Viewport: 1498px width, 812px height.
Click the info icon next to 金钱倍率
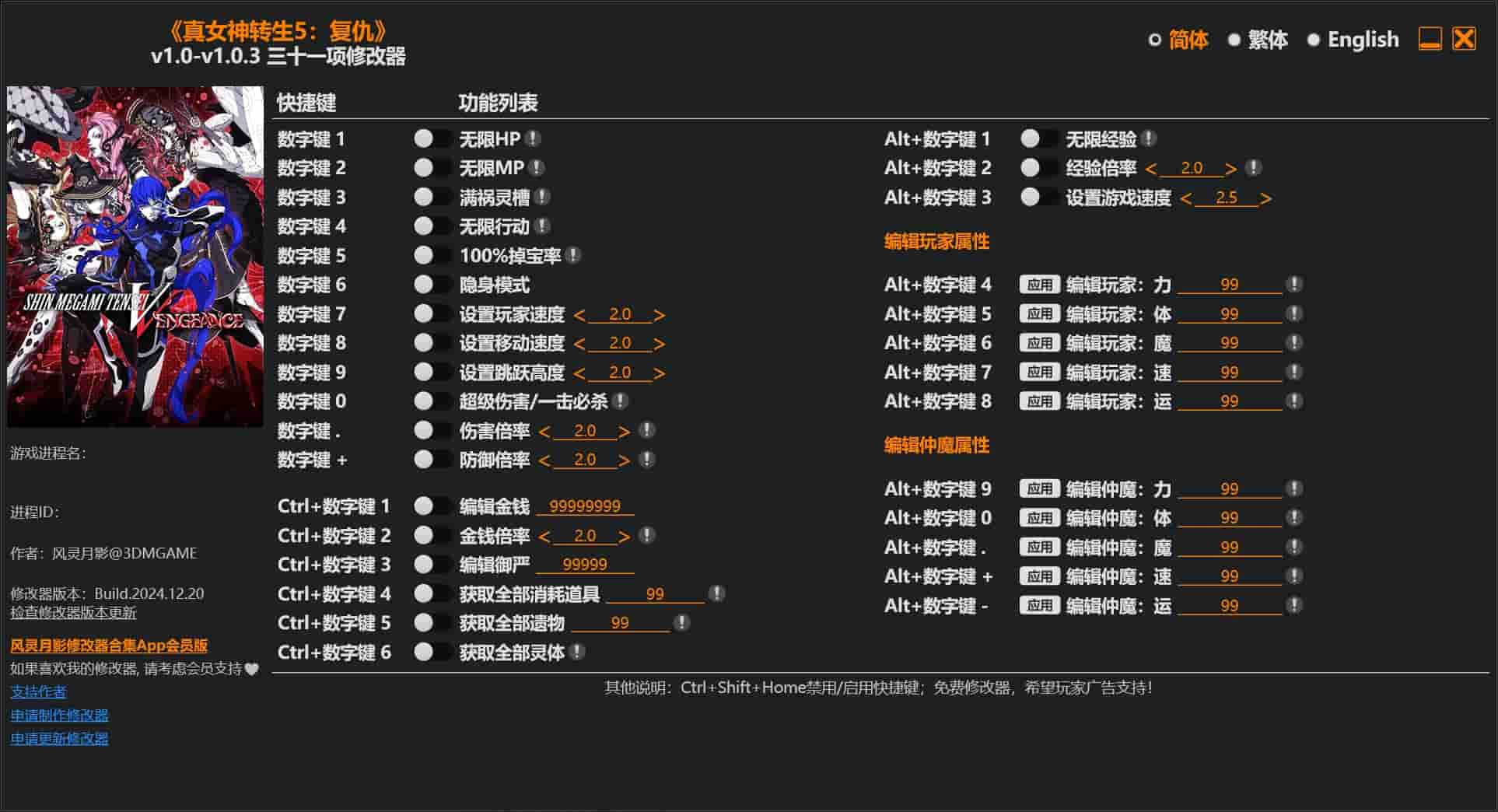coord(646,535)
